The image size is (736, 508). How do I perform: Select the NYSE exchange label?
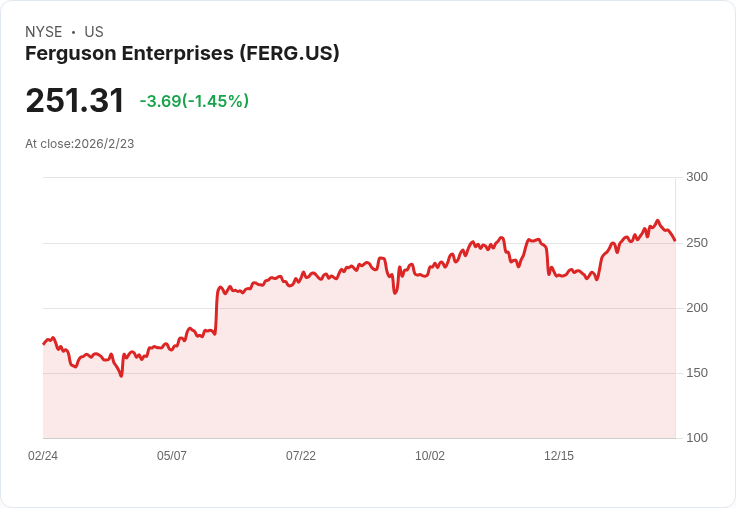(44, 32)
